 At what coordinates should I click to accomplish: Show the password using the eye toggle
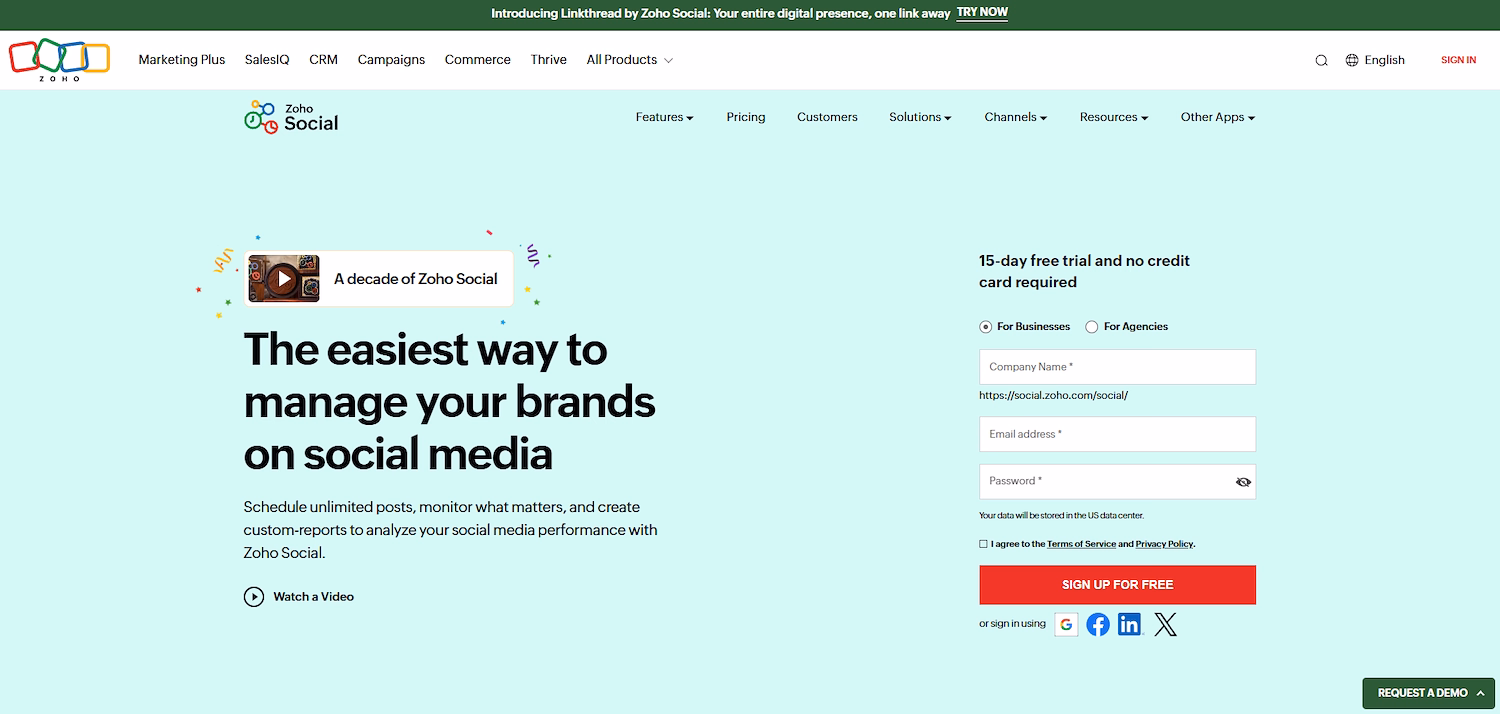pos(1243,482)
